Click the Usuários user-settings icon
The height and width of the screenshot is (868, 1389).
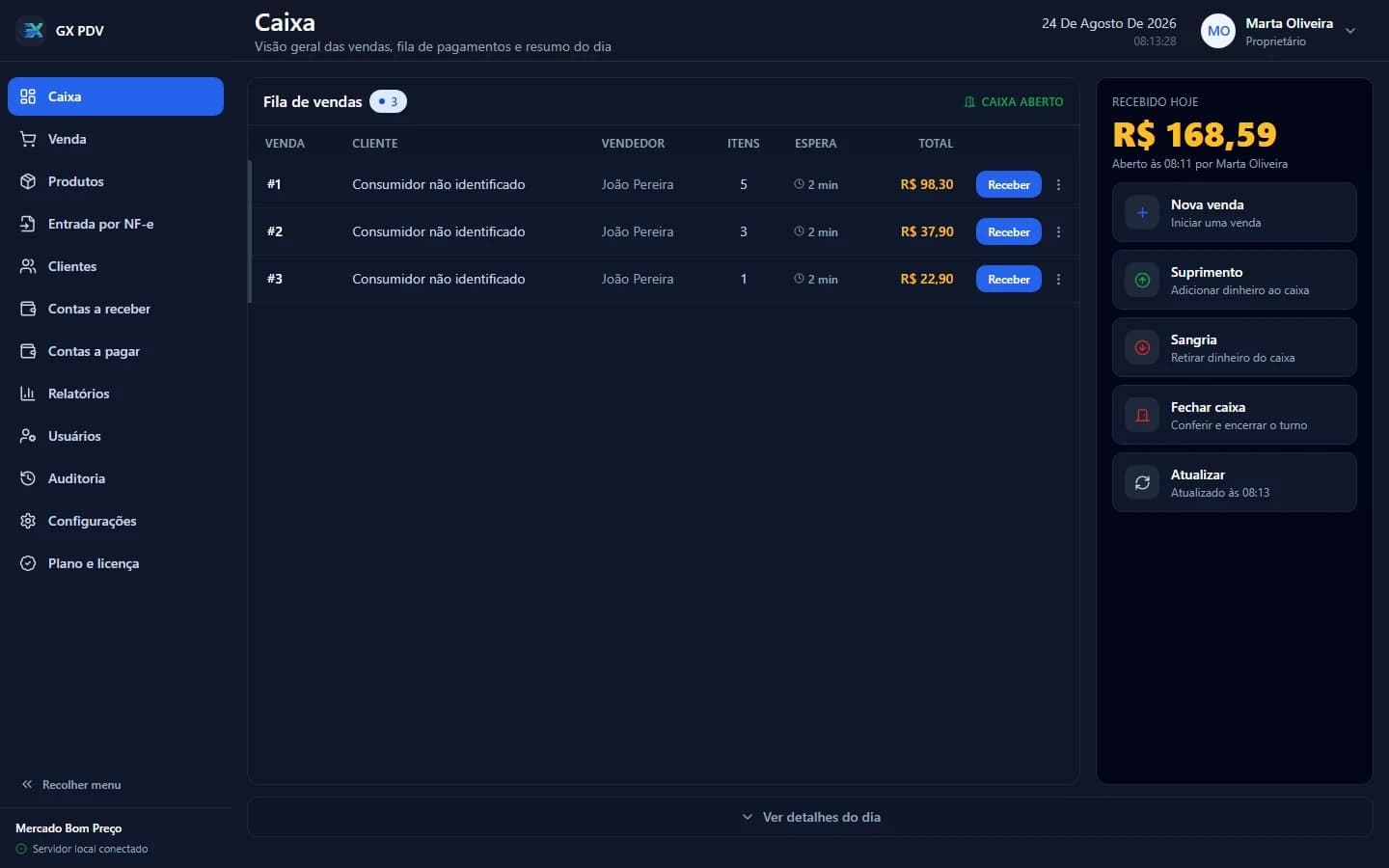[x=28, y=436]
